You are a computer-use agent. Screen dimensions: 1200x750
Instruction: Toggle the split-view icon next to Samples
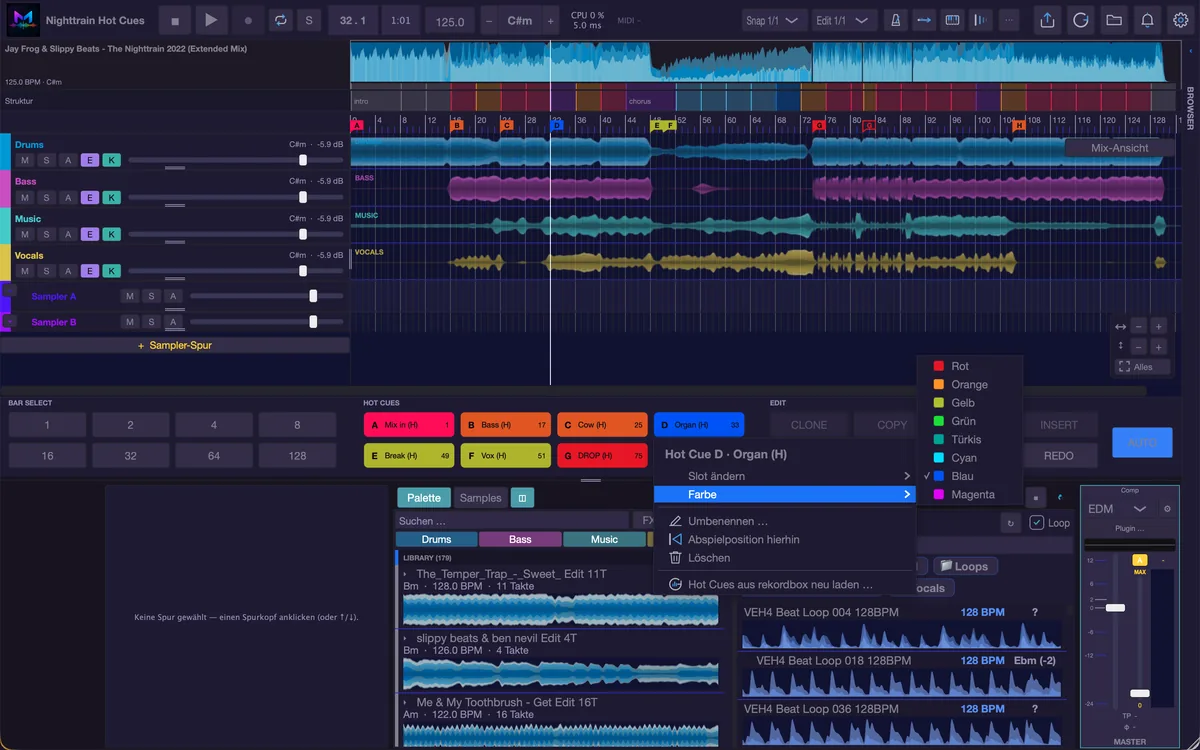point(522,498)
